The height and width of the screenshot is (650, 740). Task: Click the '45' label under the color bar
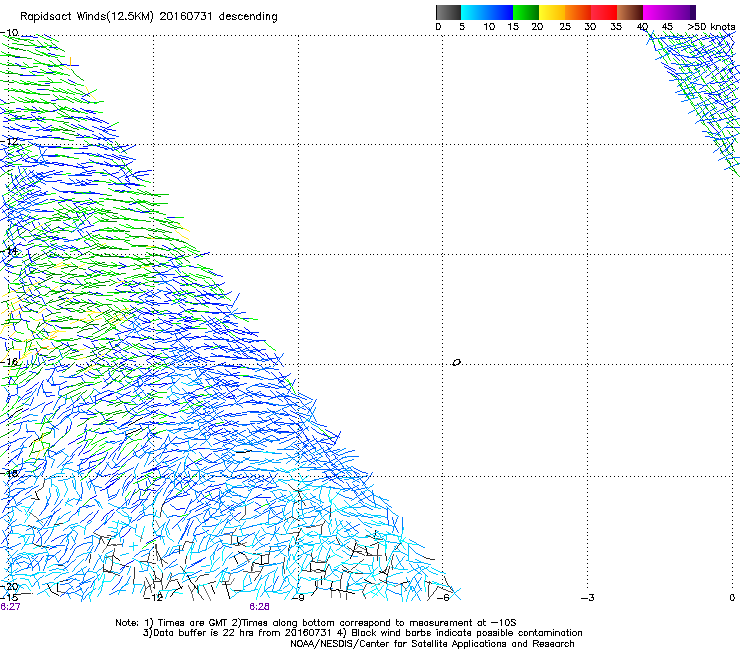coord(667,27)
